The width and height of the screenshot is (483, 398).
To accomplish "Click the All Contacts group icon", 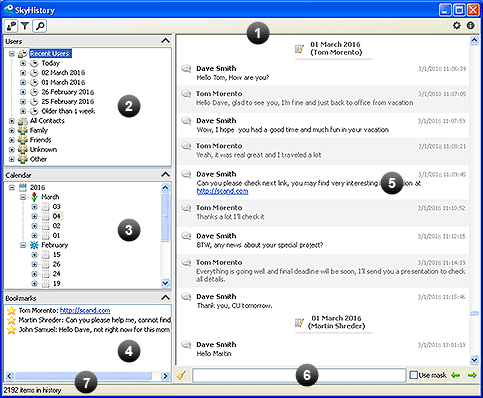I will click(23, 121).
